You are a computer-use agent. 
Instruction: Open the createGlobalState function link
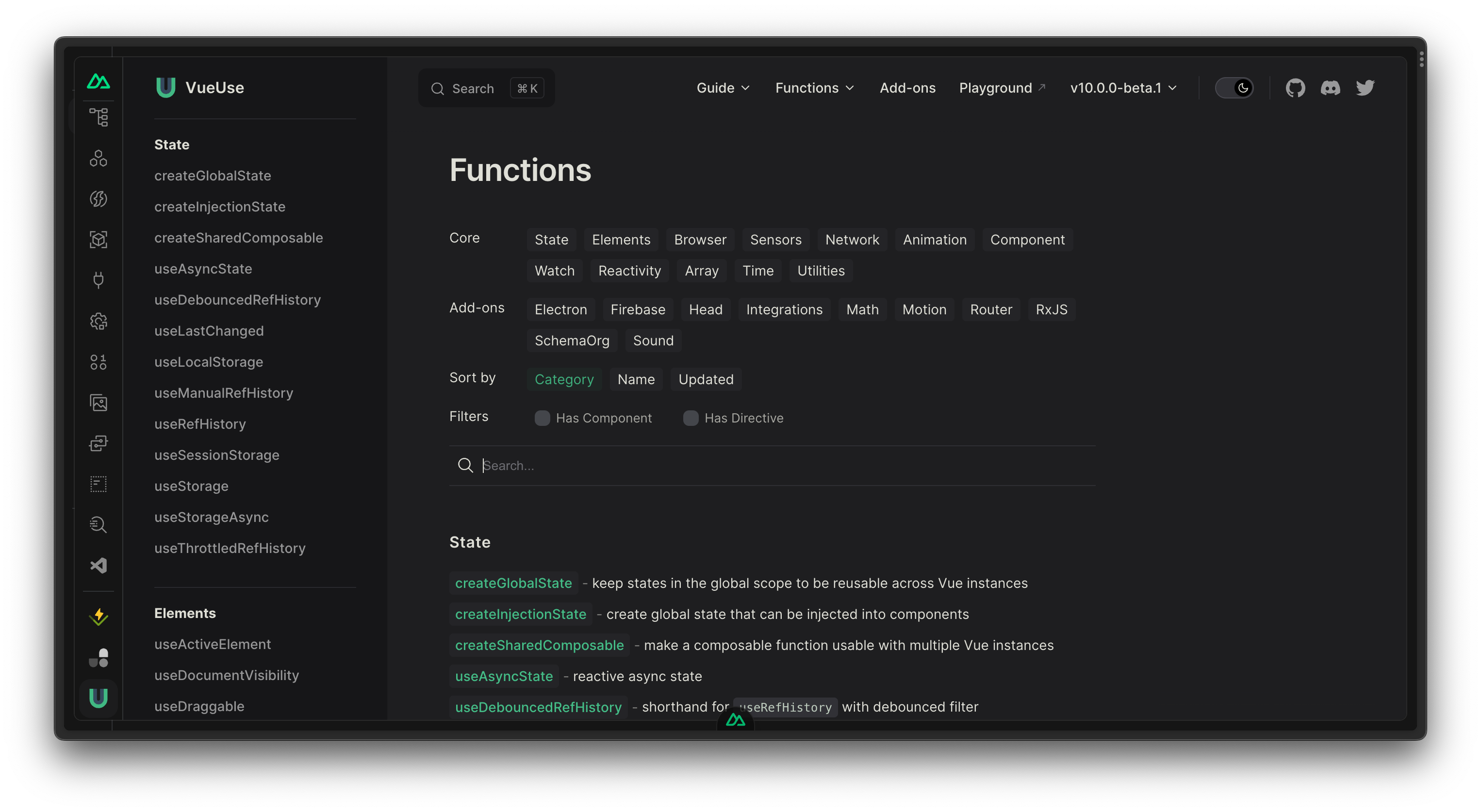pyautogui.click(x=513, y=583)
